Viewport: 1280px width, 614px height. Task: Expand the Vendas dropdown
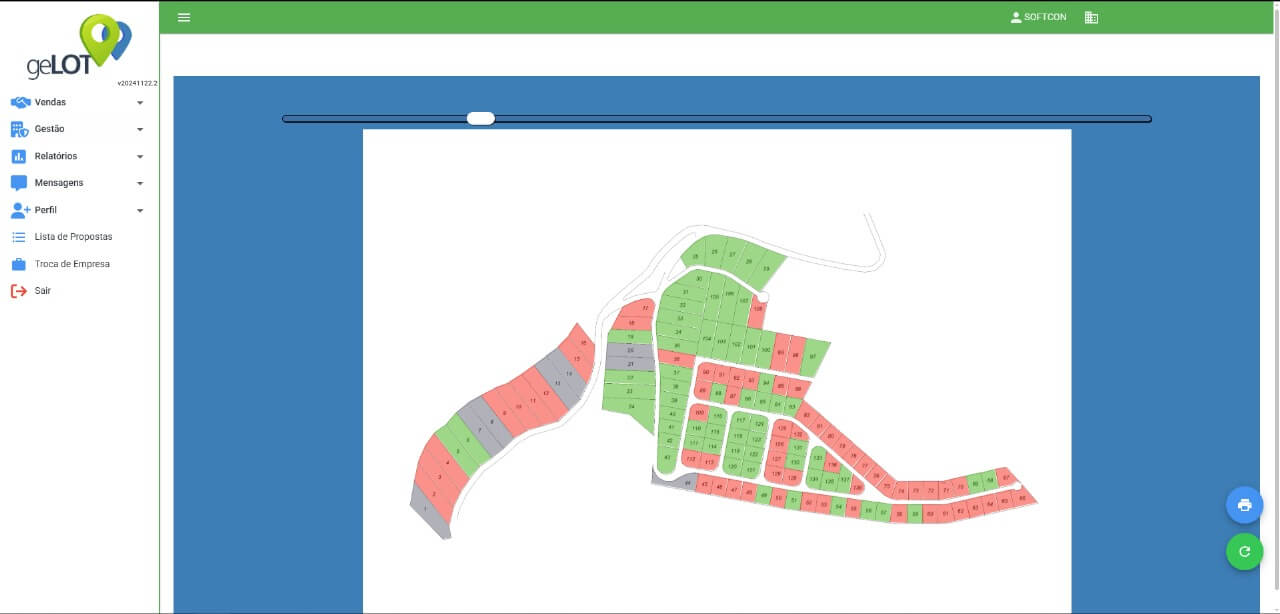point(141,101)
